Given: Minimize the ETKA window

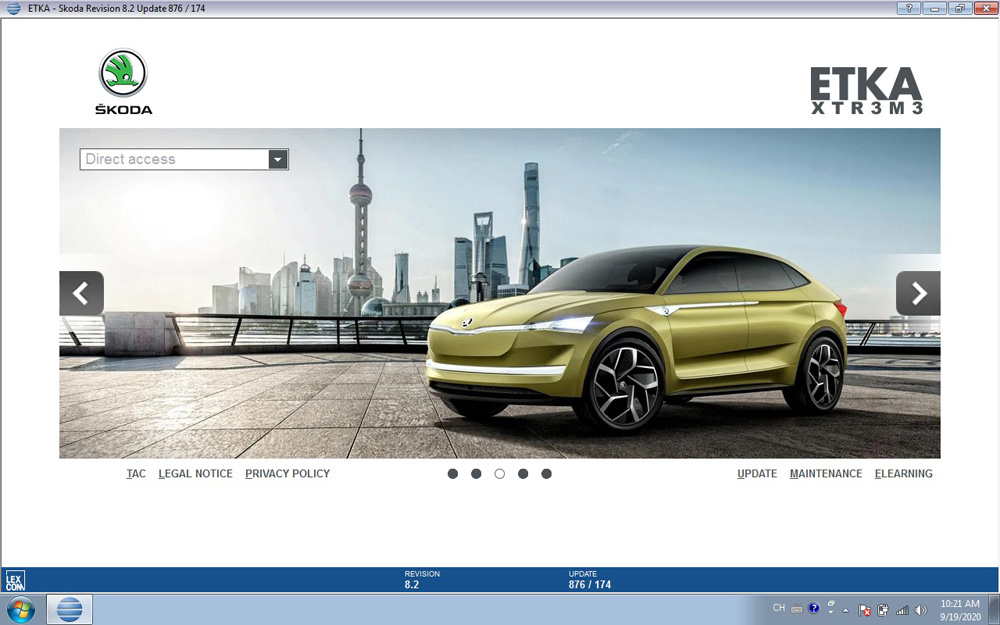Looking at the screenshot, I should (x=934, y=8).
